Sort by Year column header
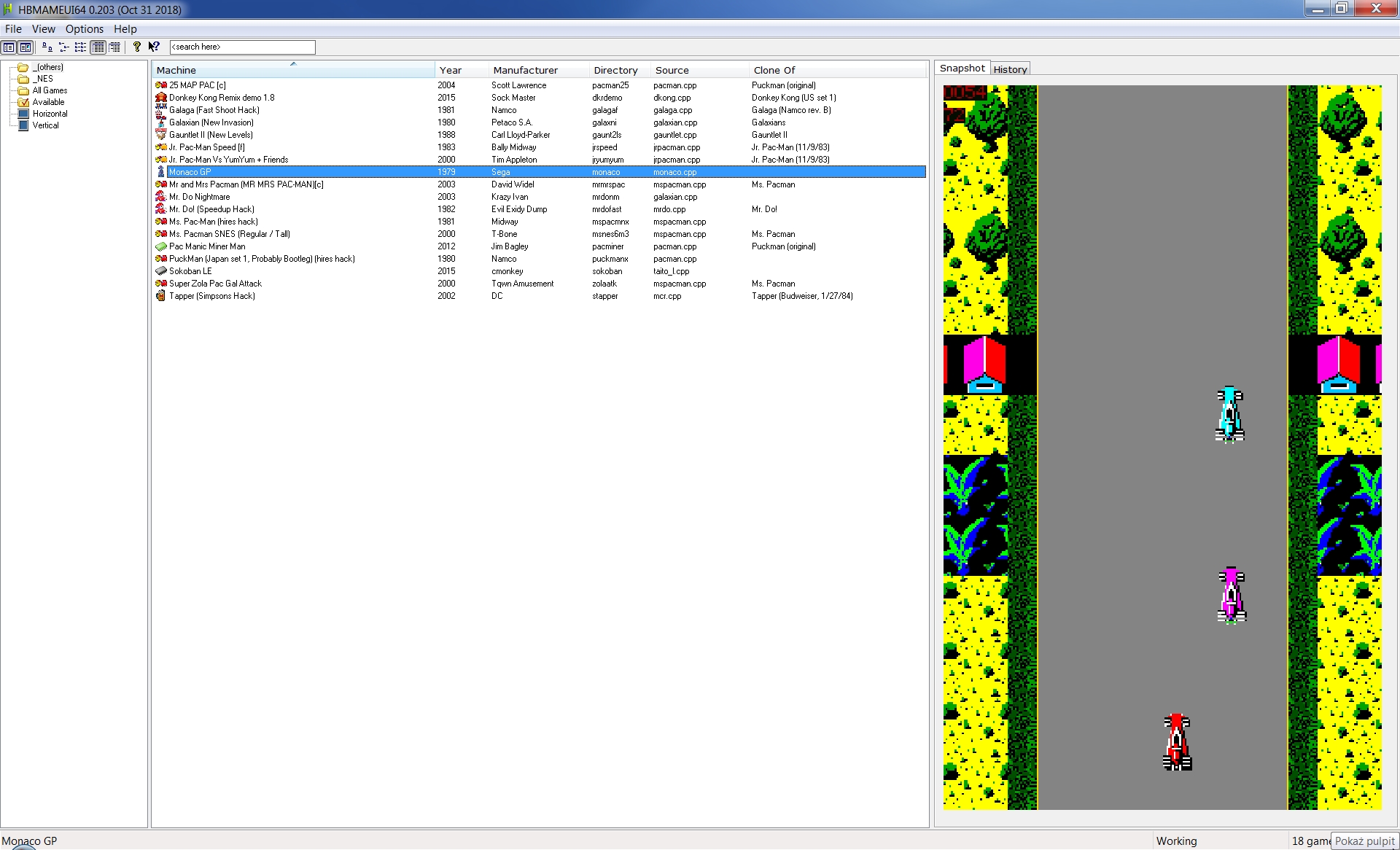 pos(462,70)
